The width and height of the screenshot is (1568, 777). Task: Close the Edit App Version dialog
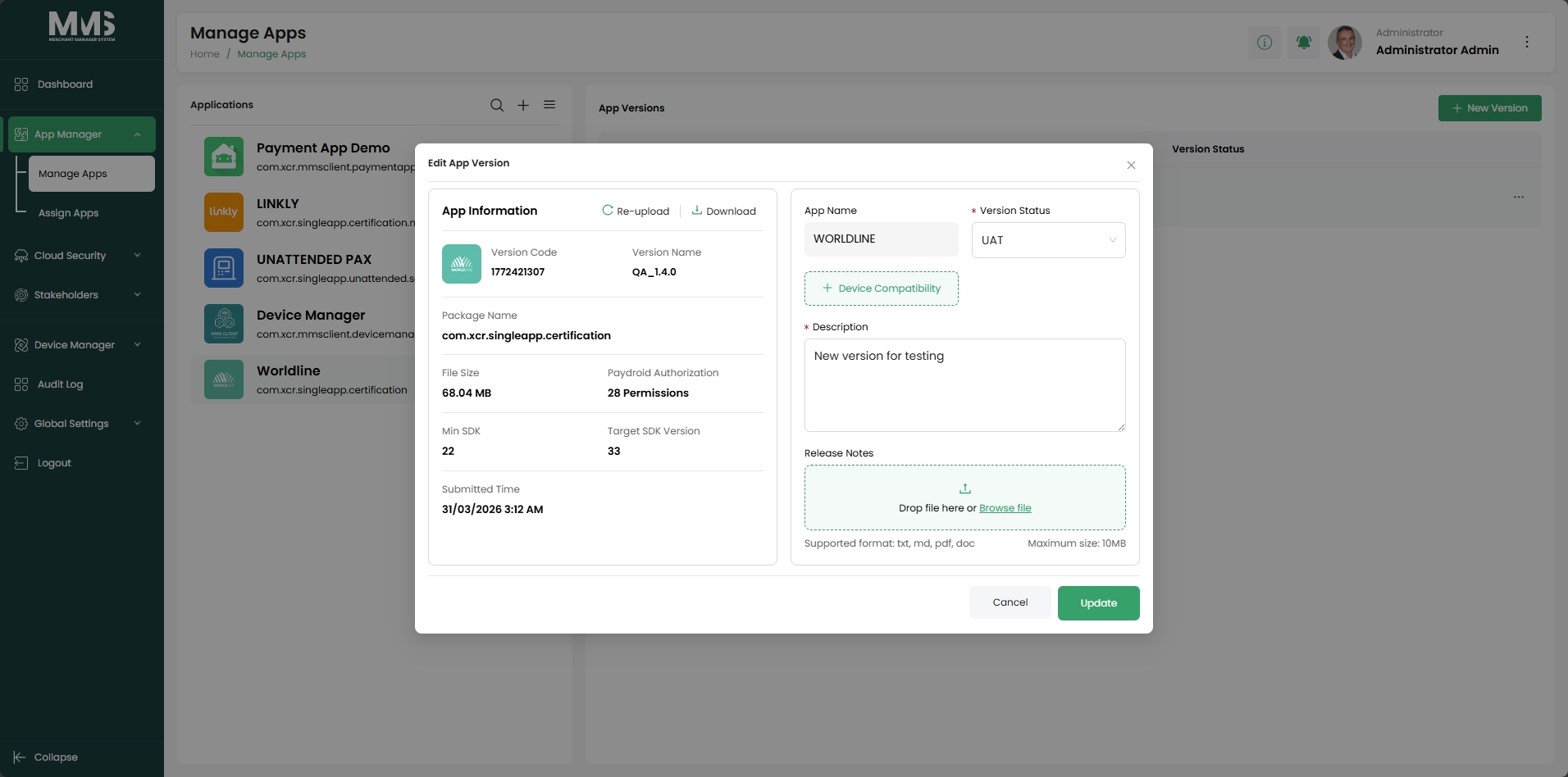(x=1131, y=166)
